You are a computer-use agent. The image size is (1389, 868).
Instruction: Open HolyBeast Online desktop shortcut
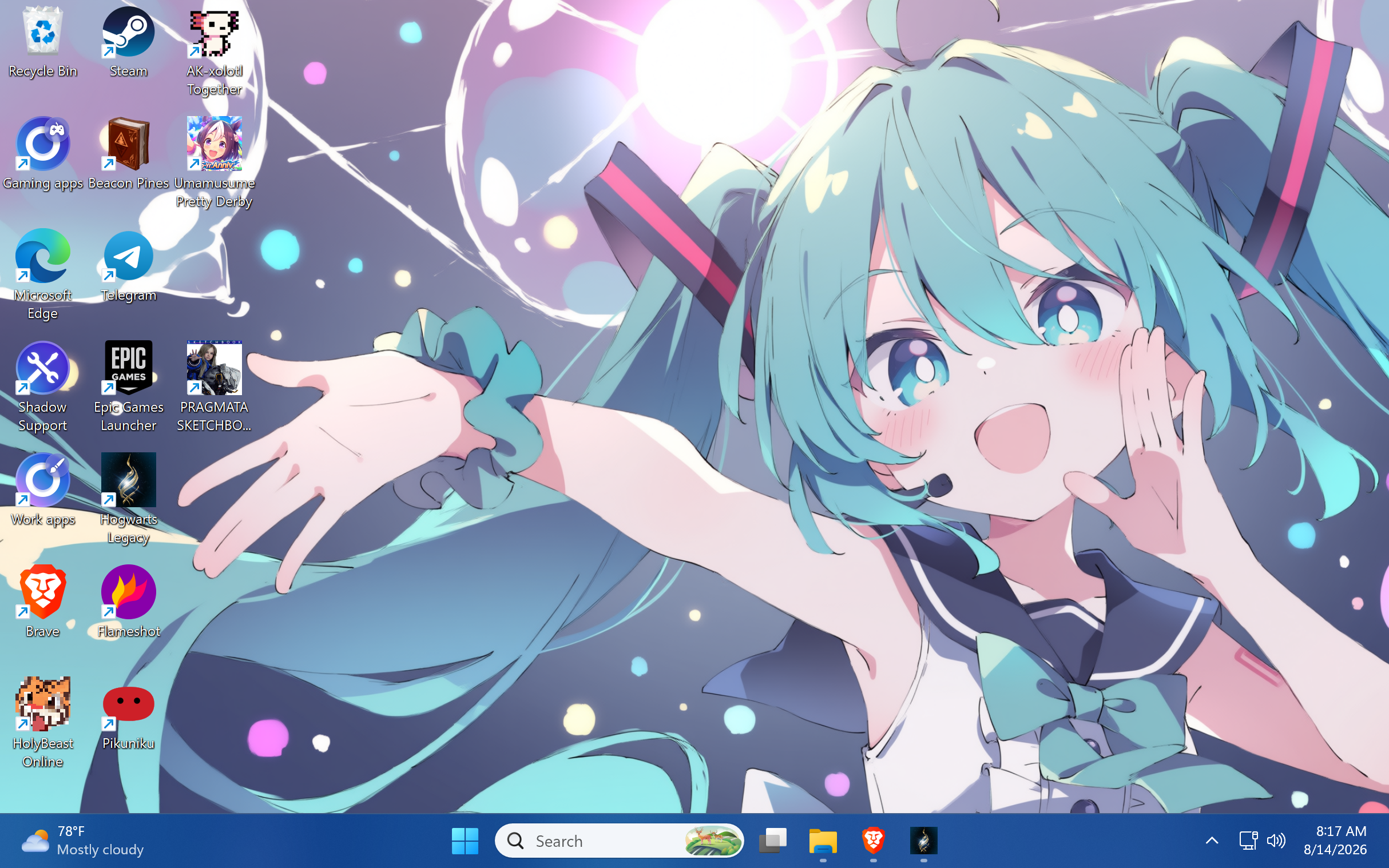[42, 722]
